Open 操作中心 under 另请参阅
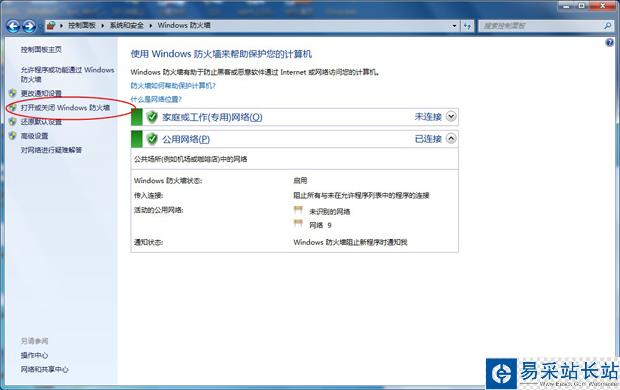Screen dimensions: 620x390 click(x=34, y=355)
